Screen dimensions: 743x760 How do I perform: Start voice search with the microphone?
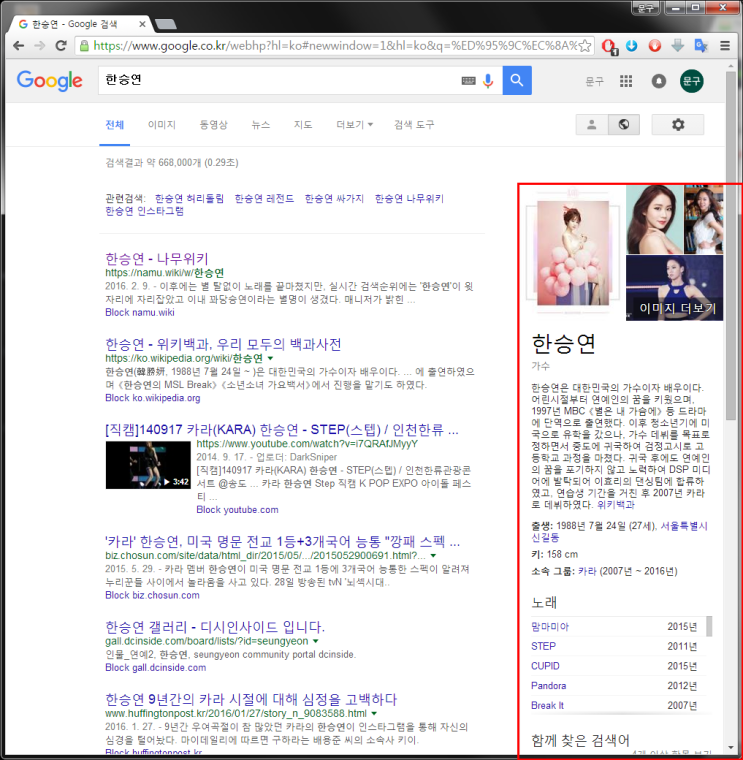point(488,80)
